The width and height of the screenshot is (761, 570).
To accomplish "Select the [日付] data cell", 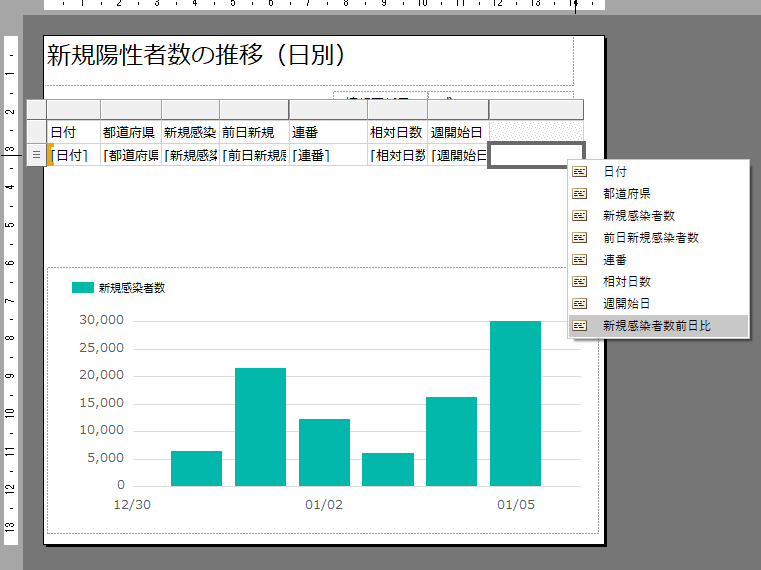I will coord(73,155).
